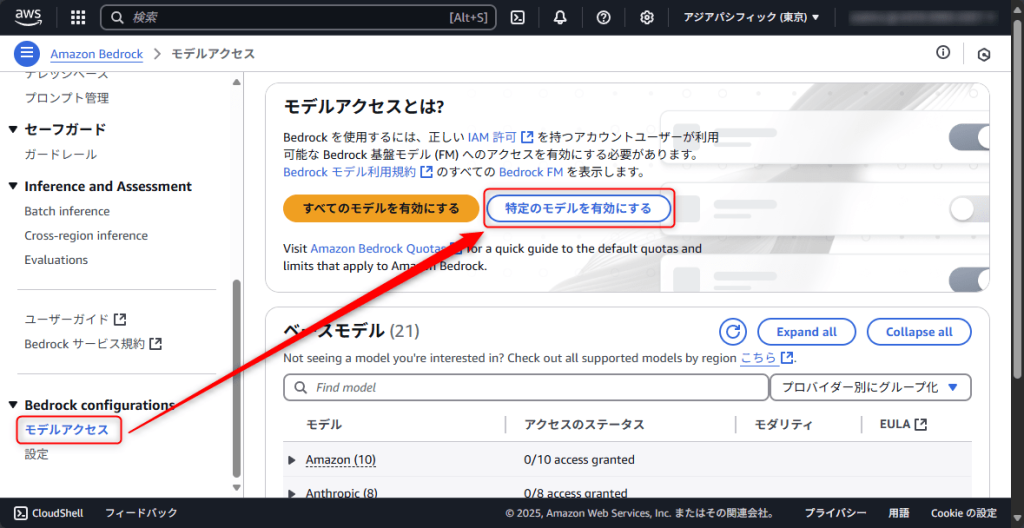
Task: Open the ユーザーガイド external link
Action: [x=75, y=320]
